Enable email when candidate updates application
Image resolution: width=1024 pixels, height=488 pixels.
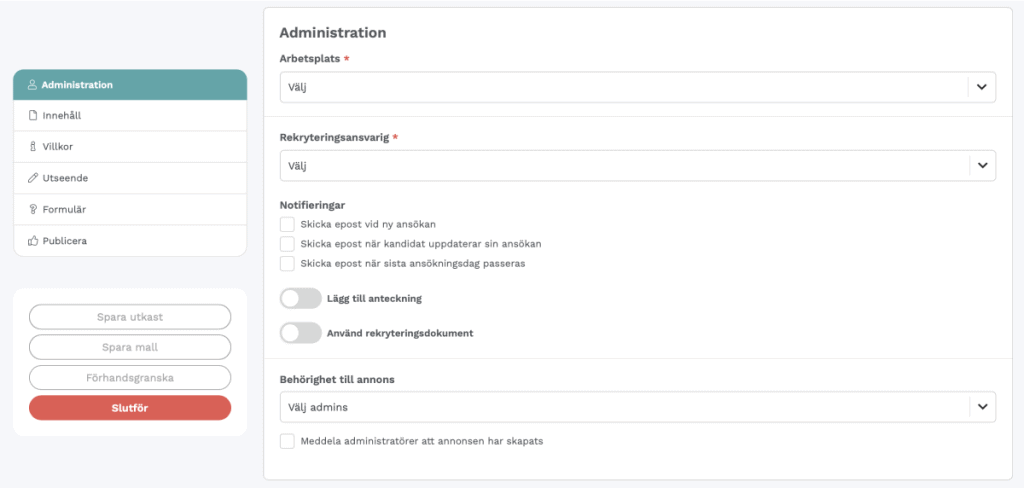(287, 244)
